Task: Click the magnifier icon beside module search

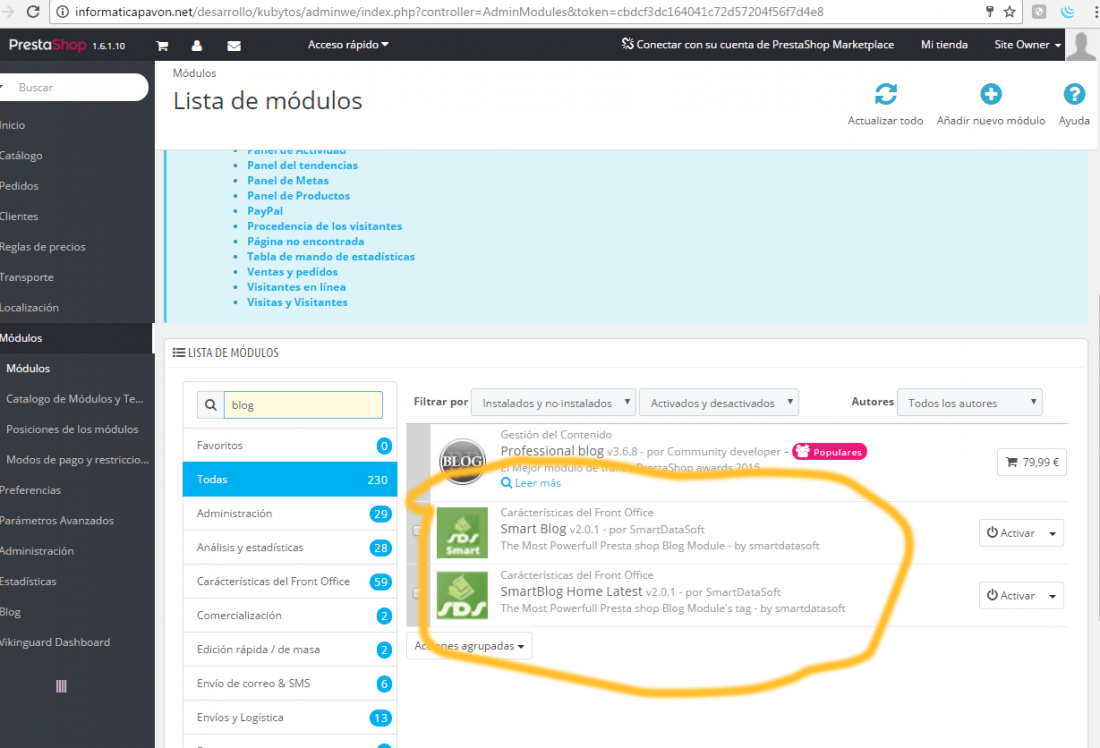Action: pyautogui.click(x=210, y=405)
